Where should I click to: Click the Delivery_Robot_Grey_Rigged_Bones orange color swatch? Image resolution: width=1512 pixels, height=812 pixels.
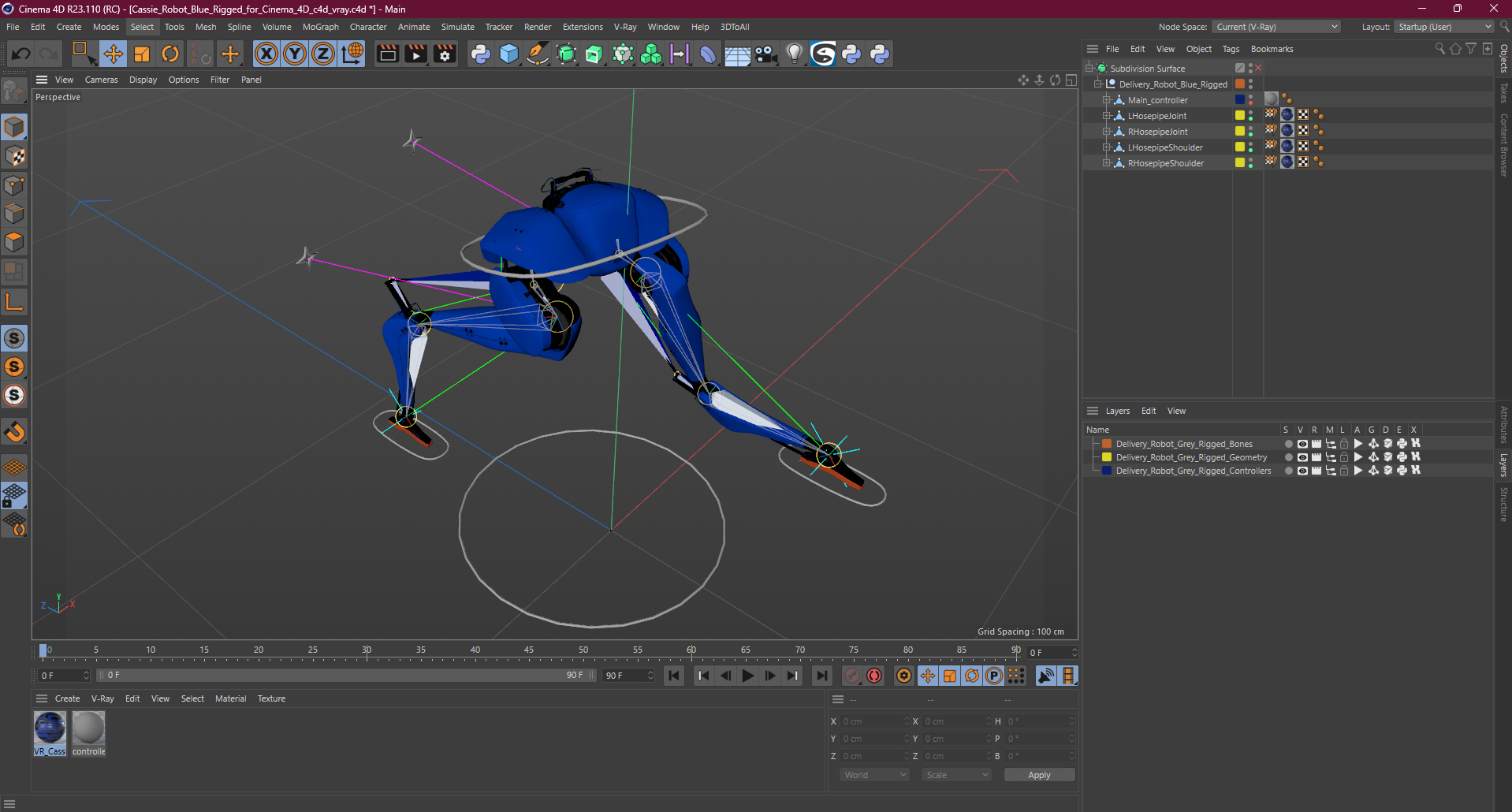(x=1106, y=444)
